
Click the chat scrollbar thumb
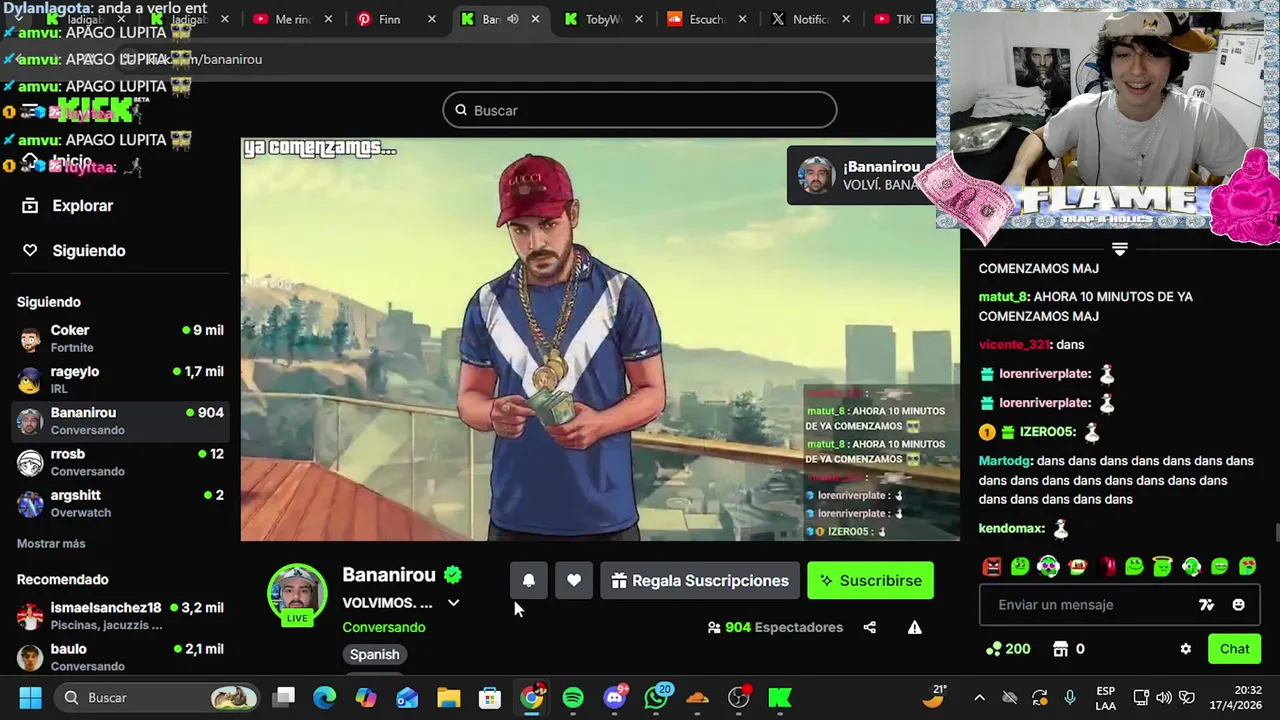[x=1276, y=531]
